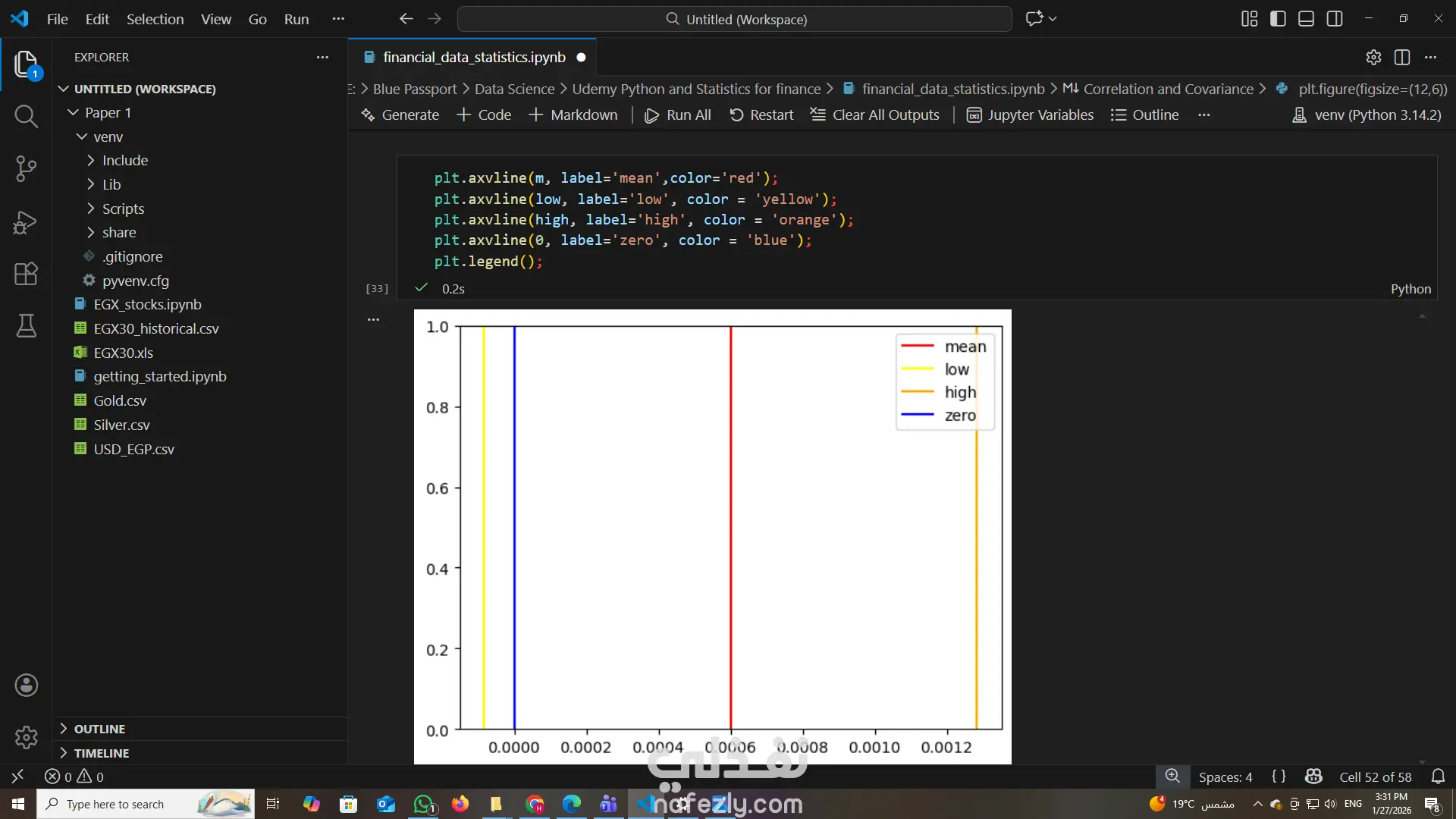Open the Search view in activity bar
1456x819 pixels.
26,116
